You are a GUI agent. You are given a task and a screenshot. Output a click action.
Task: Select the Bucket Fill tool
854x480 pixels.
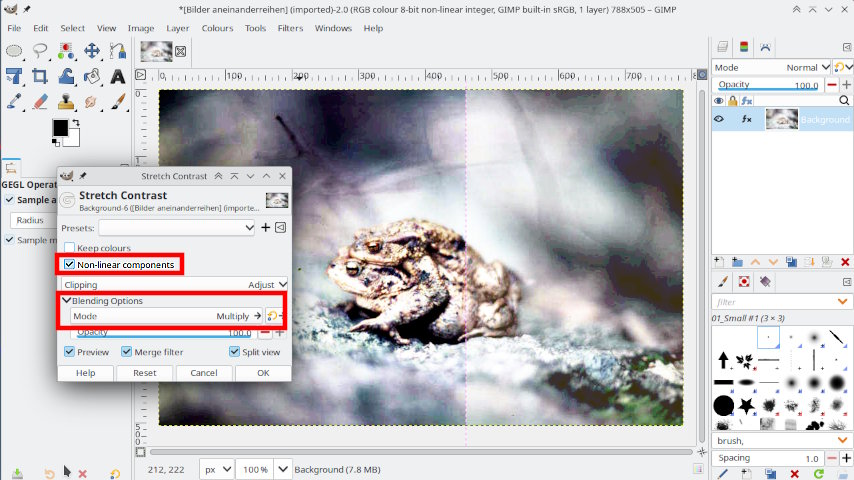pyautogui.click(x=92, y=76)
